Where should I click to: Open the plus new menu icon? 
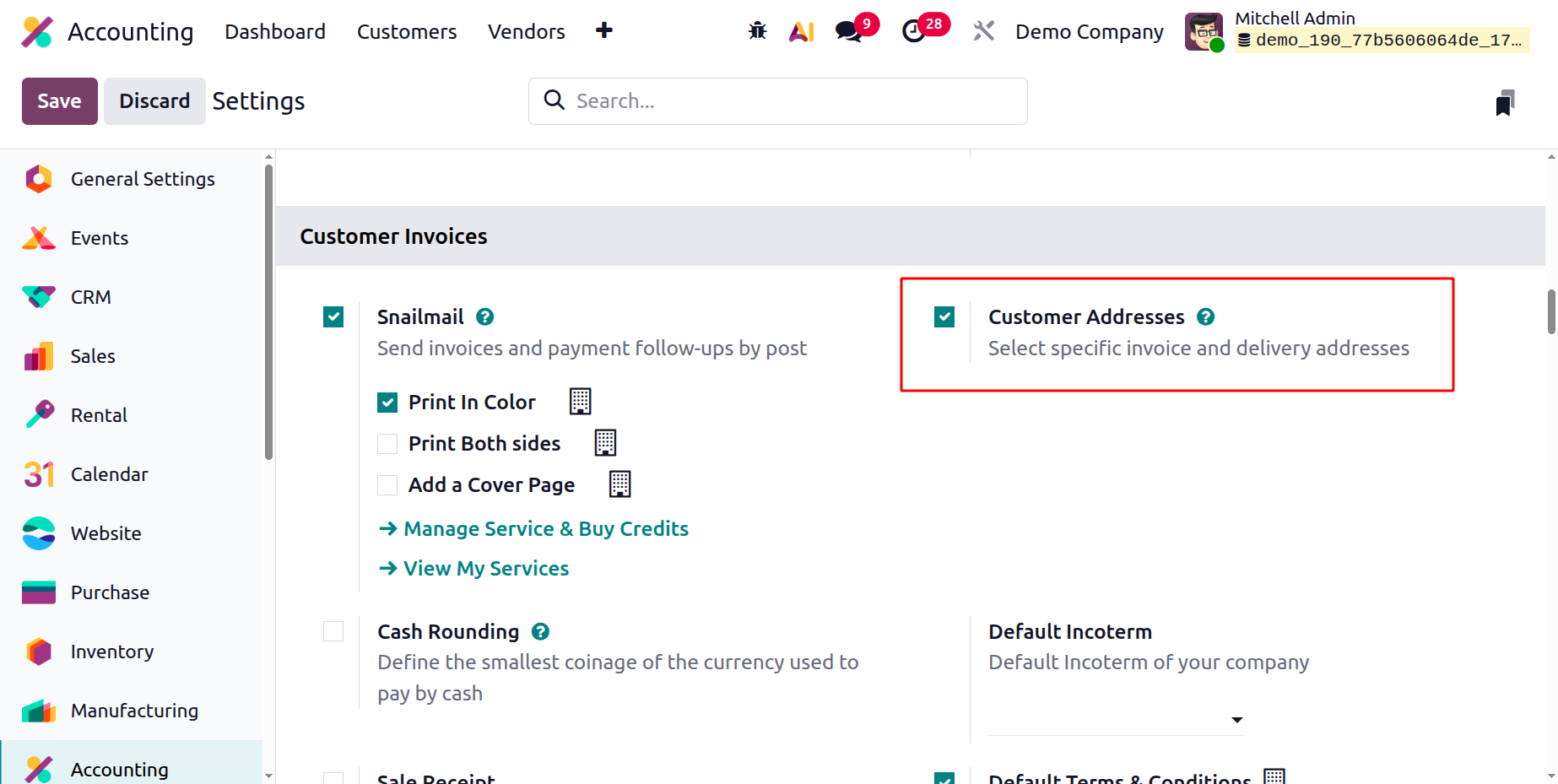point(604,31)
